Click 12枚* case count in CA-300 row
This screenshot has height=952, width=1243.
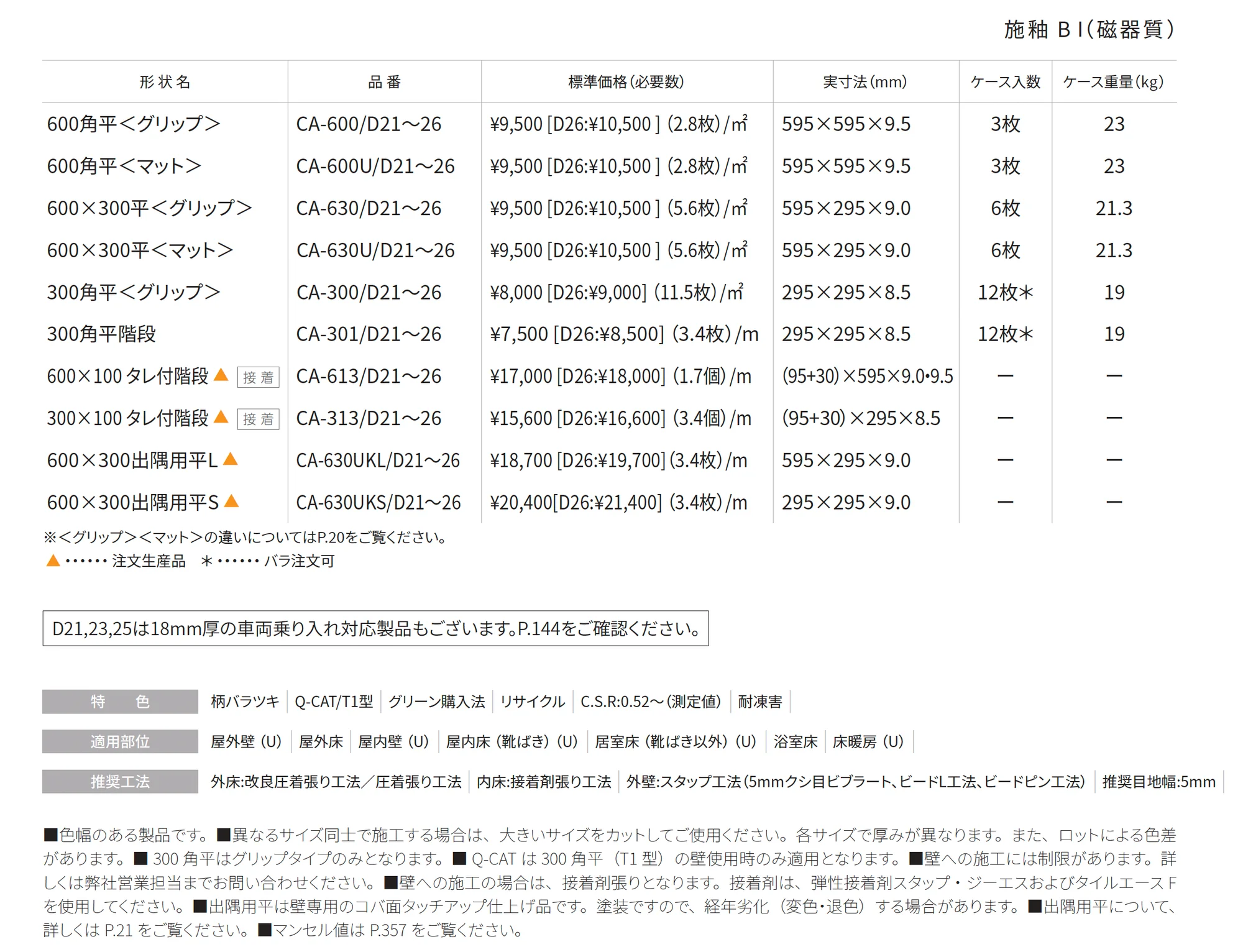tap(1006, 292)
